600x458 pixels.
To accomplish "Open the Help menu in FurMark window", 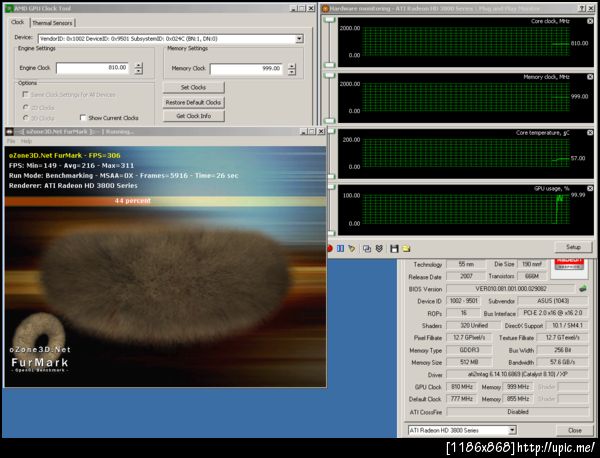I will coord(26,141).
